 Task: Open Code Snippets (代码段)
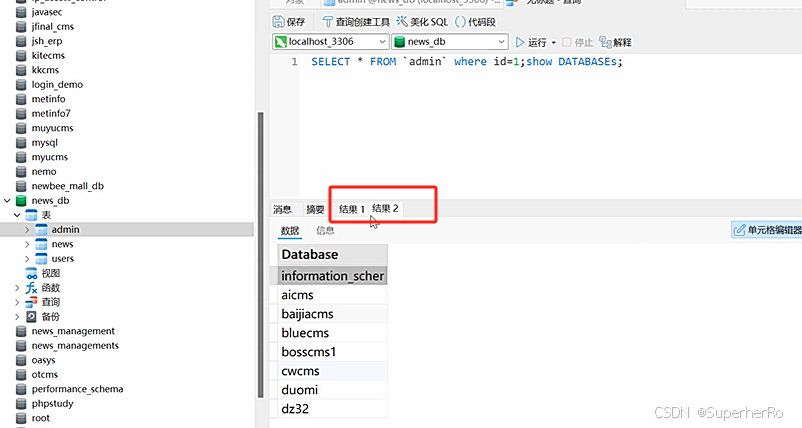click(475, 21)
